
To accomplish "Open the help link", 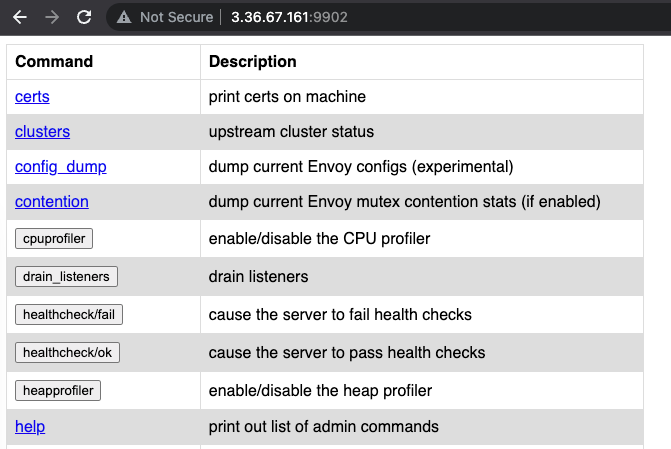I will click(x=30, y=427).
